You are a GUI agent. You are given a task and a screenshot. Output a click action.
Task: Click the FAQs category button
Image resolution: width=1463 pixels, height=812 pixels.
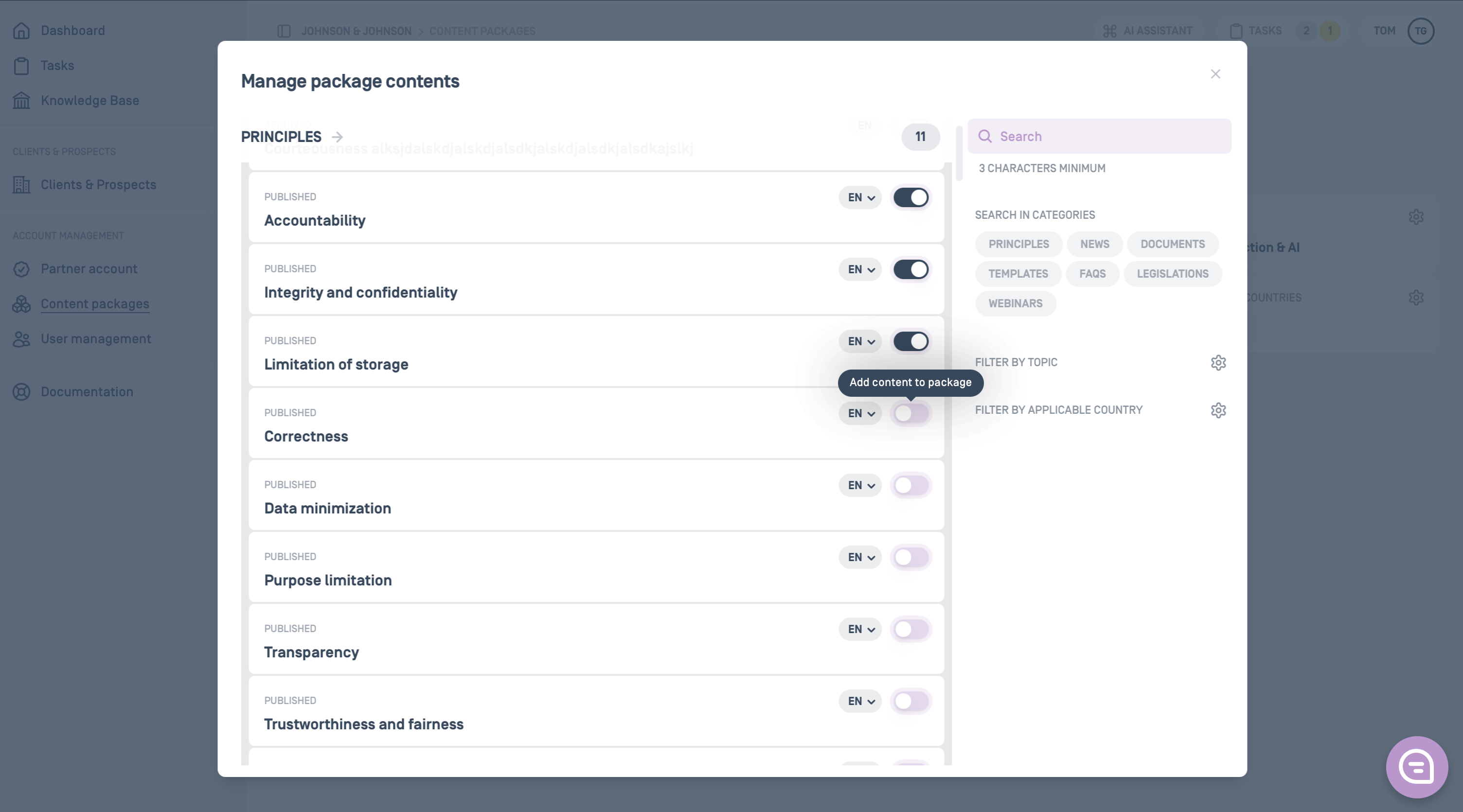pos(1092,274)
